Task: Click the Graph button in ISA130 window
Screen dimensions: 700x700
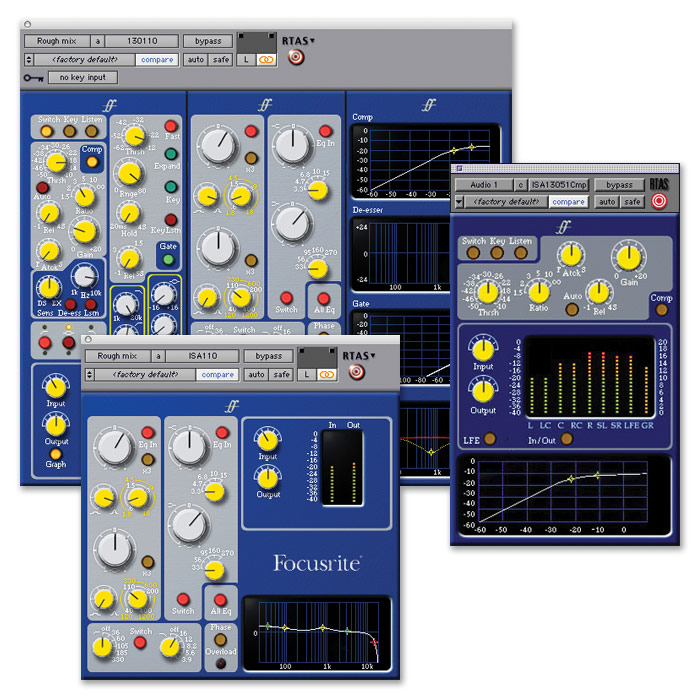Action: click(x=56, y=454)
